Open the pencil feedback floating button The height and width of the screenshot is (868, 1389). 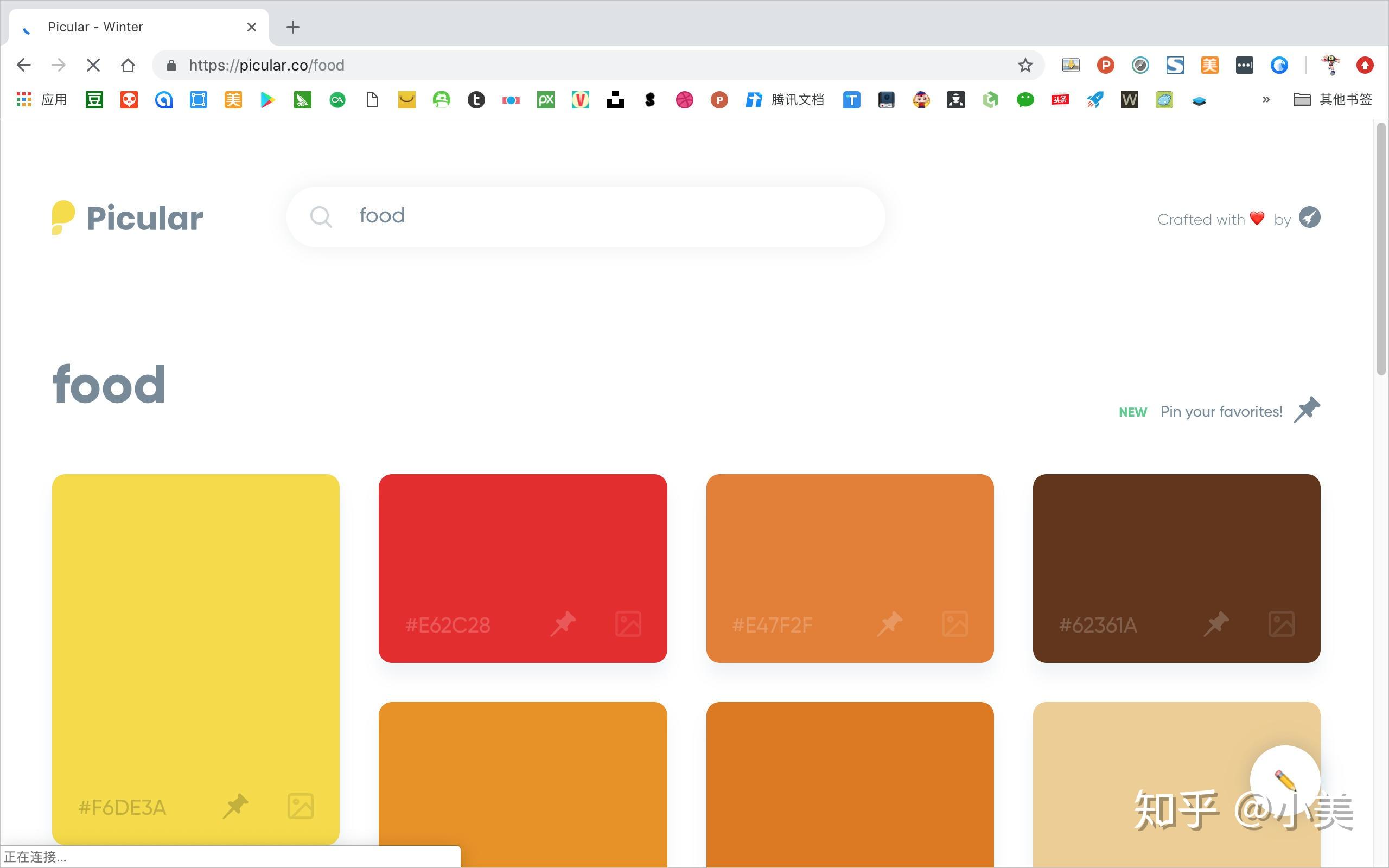pos(1285,780)
